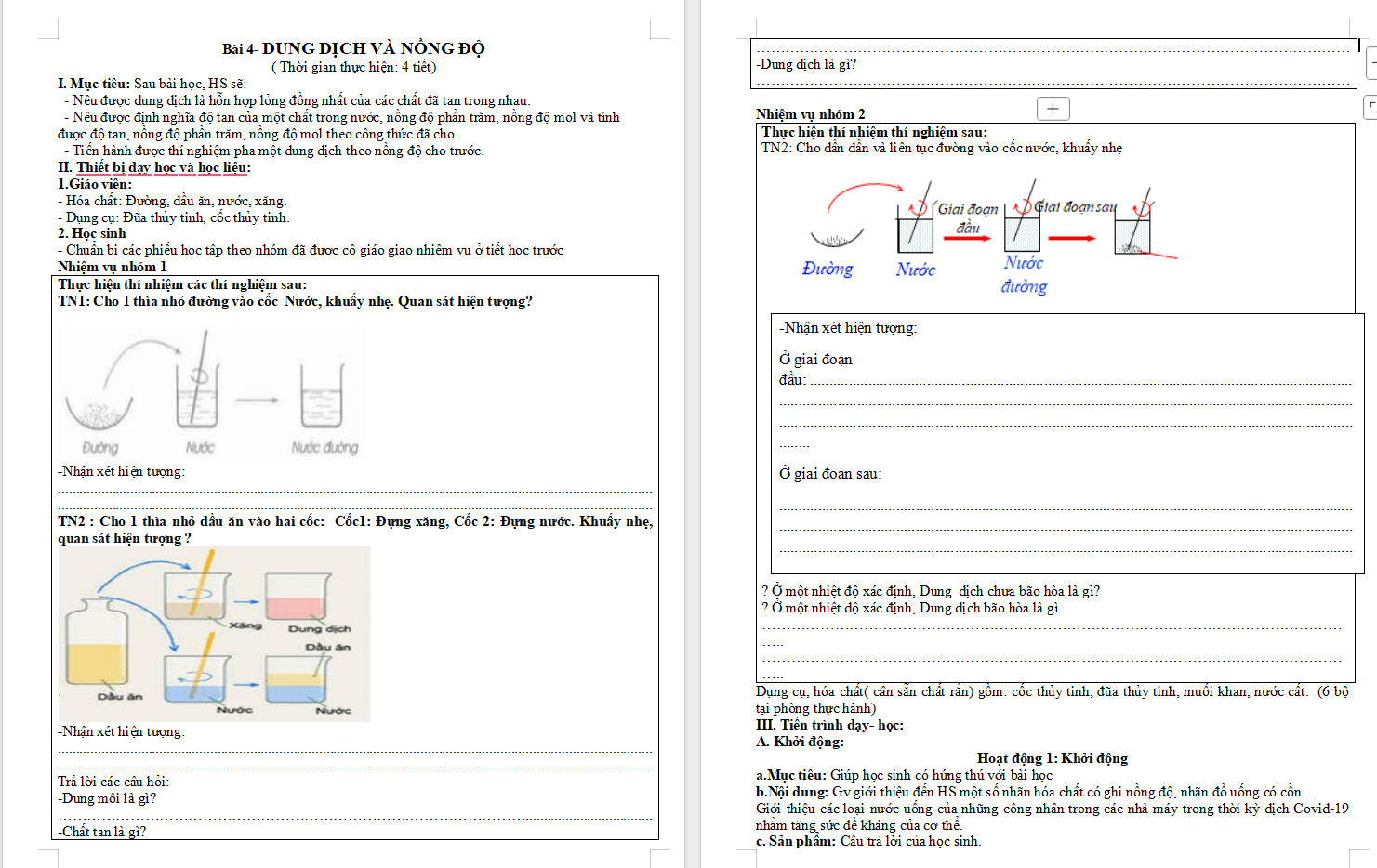Select the cooking oil experiment diagram image
Image resolution: width=1377 pixels, height=868 pixels.
click(x=214, y=634)
